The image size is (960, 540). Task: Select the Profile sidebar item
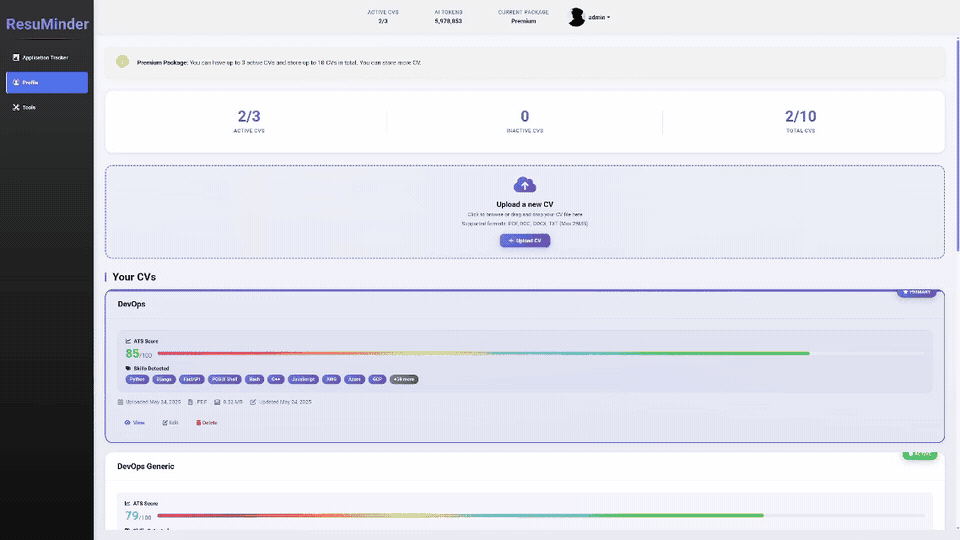pyautogui.click(x=47, y=83)
